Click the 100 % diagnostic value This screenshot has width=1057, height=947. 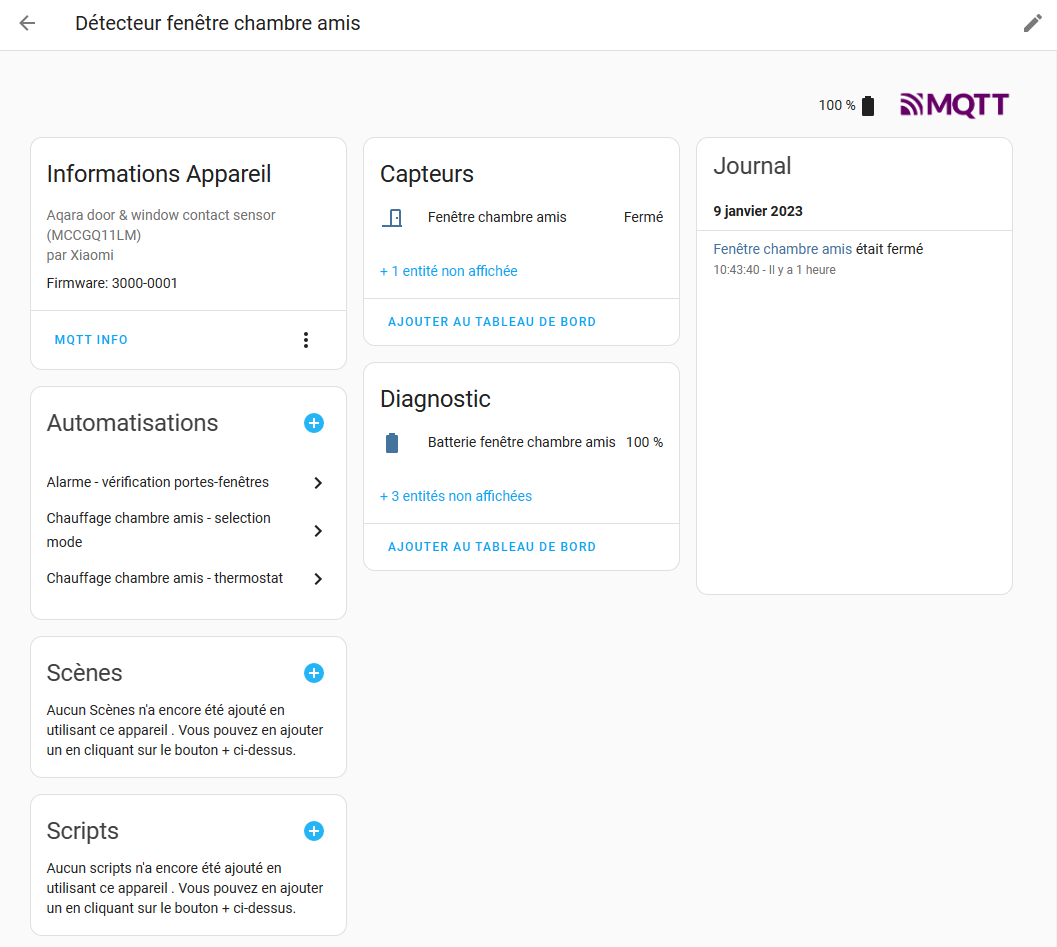pyautogui.click(x=644, y=442)
